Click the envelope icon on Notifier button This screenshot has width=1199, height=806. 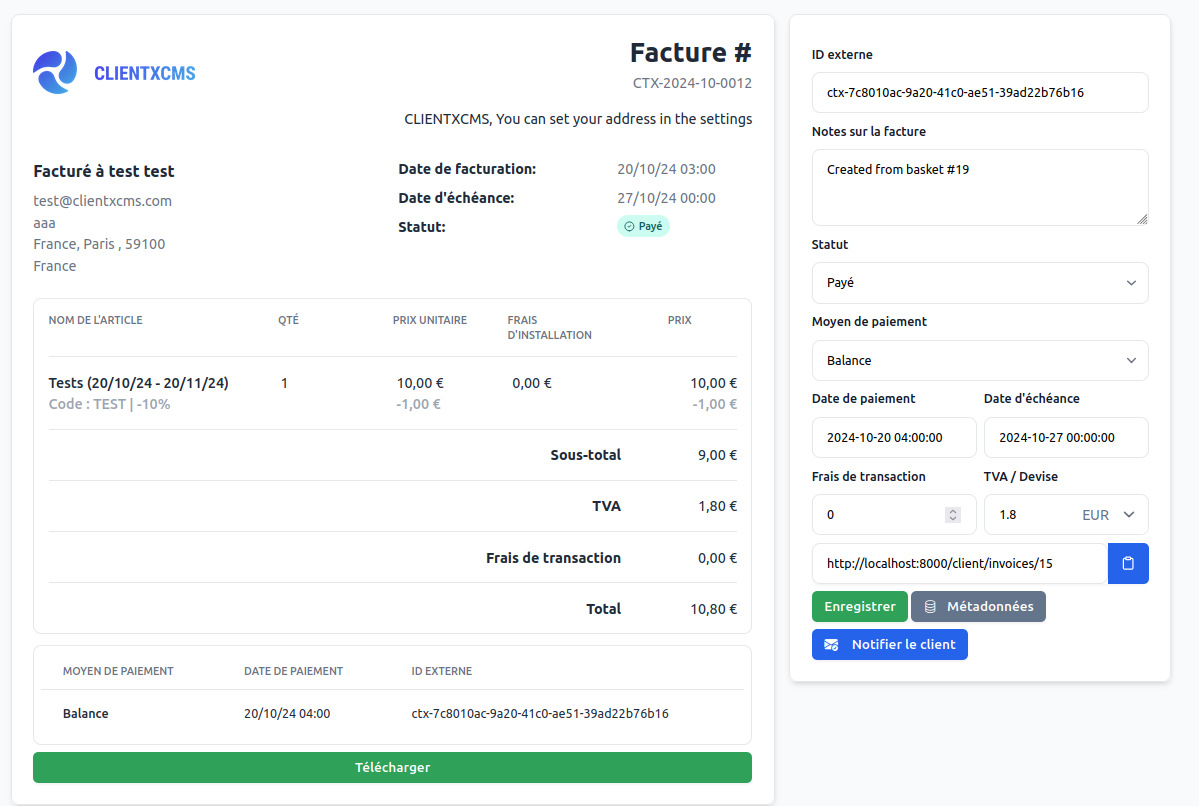[x=831, y=645]
